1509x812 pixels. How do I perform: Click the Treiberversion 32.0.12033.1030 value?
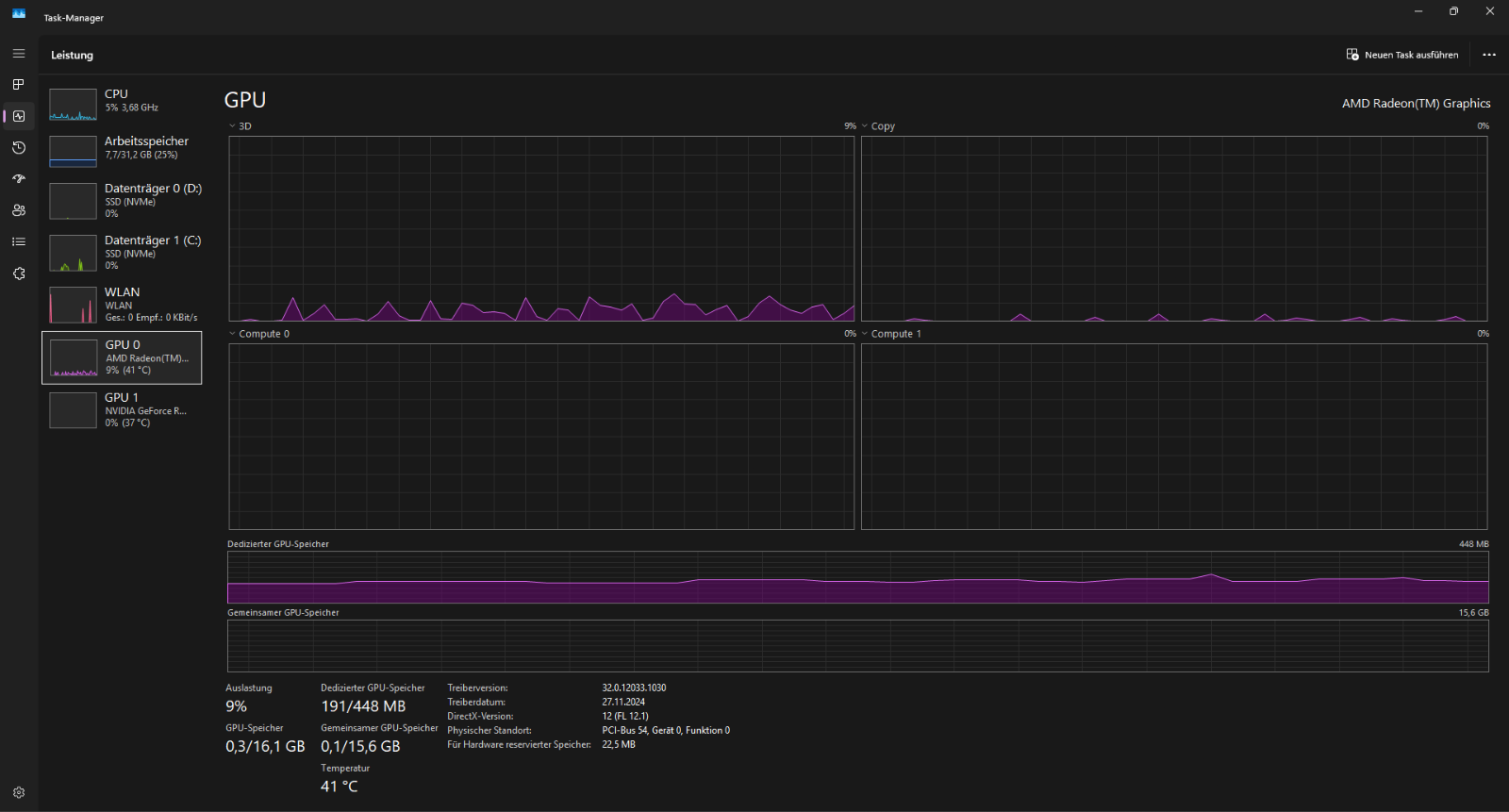(x=634, y=688)
